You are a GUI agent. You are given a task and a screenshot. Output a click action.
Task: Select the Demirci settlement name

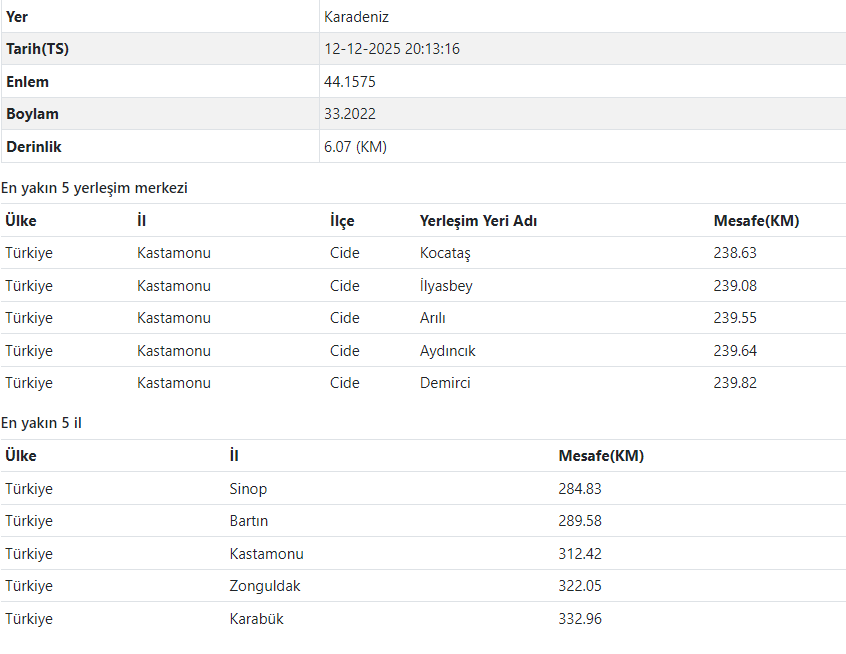pos(445,383)
